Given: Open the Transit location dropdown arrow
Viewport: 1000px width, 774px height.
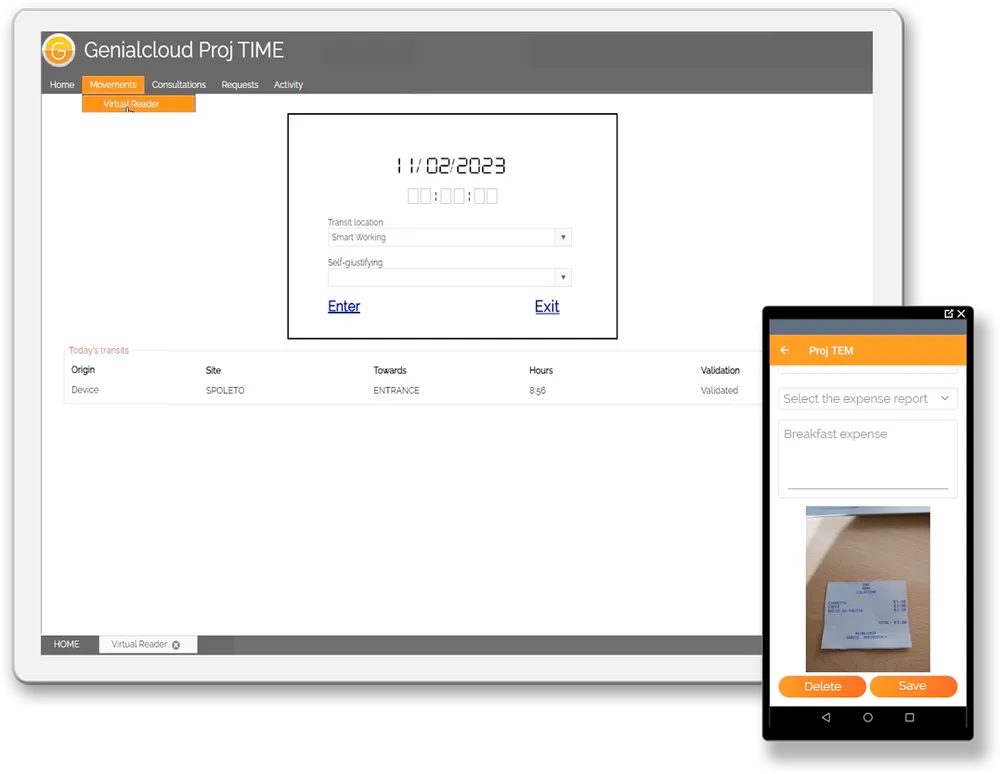Looking at the screenshot, I should click(x=563, y=238).
